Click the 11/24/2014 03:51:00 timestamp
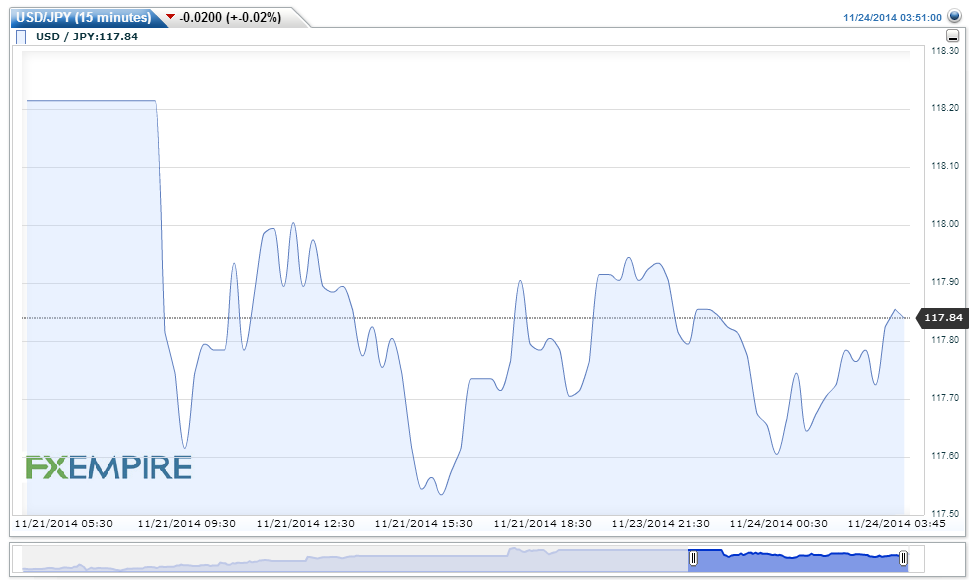The height and width of the screenshot is (585, 976). click(892, 17)
